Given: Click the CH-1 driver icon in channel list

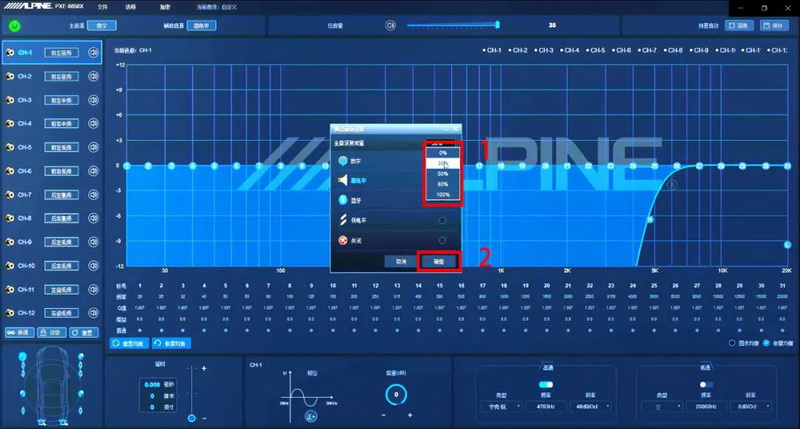Looking at the screenshot, I should click(x=9, y=53).
